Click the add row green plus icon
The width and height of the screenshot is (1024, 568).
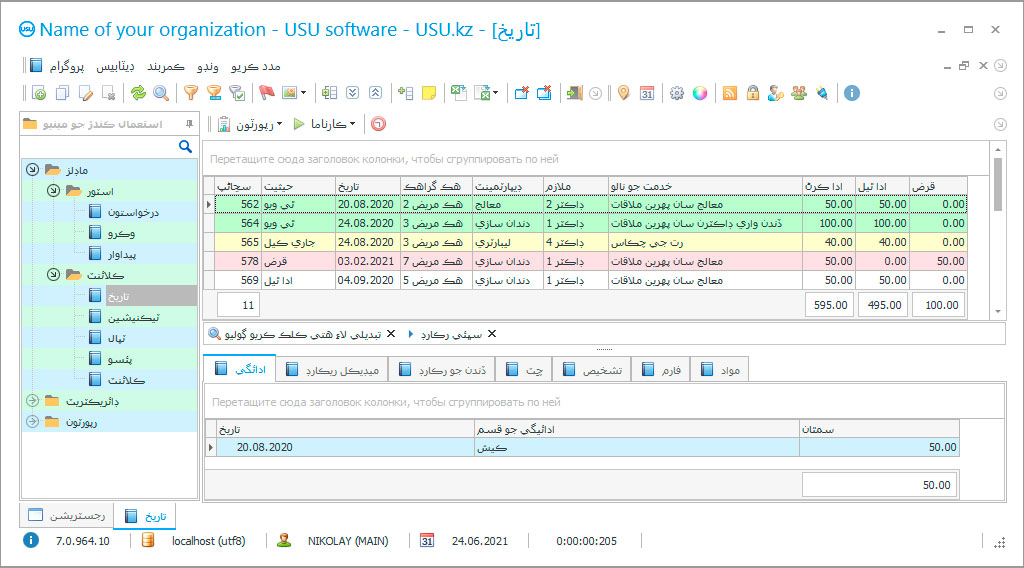(406, 93)
